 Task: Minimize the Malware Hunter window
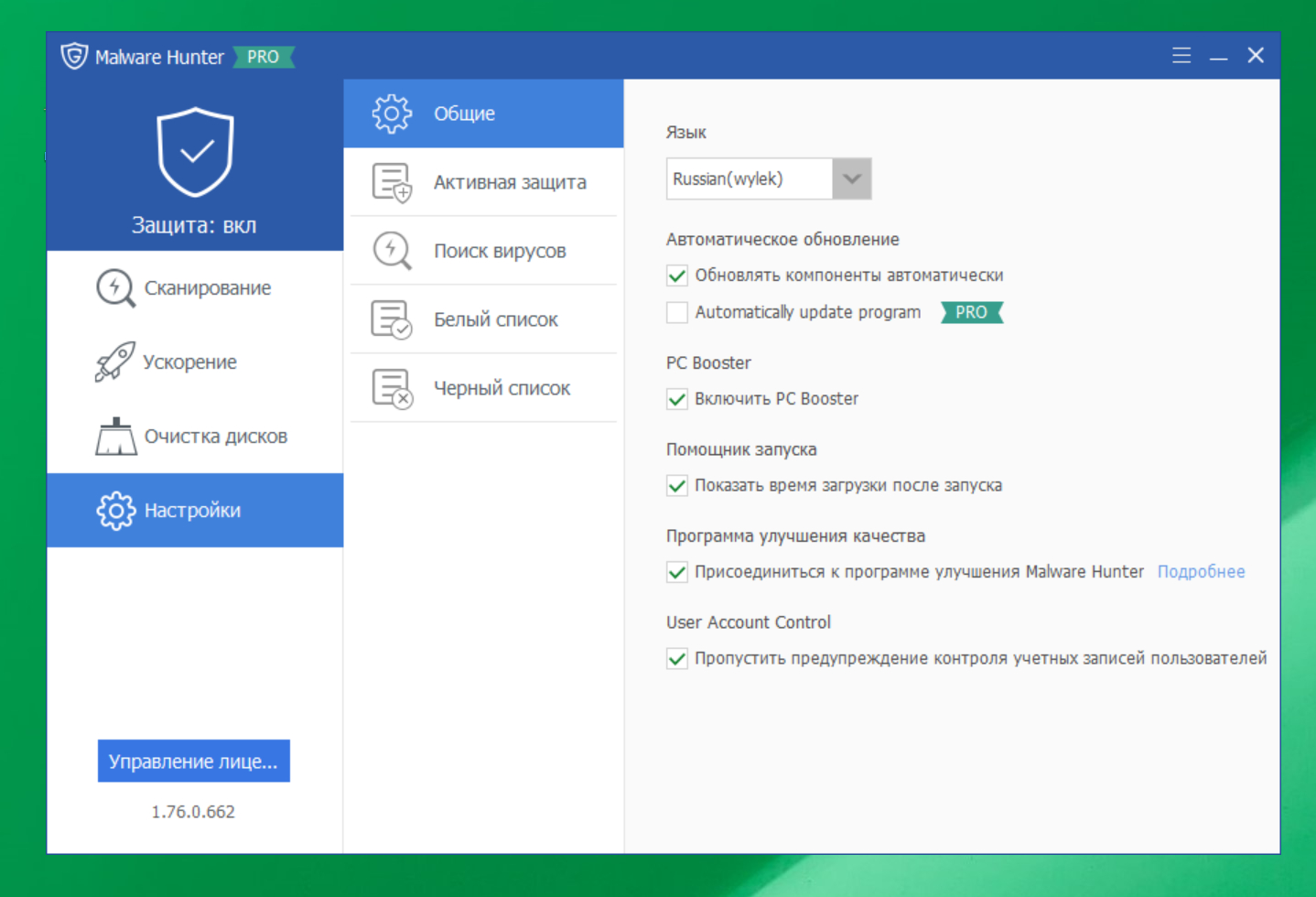pyautogui.click(x=1218, y=57)
